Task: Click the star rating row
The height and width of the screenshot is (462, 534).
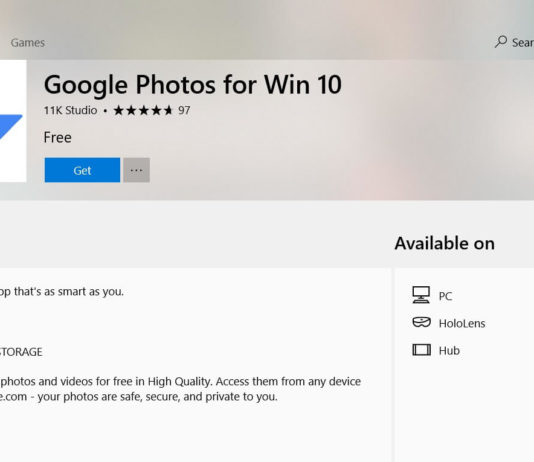Action: 143,110
